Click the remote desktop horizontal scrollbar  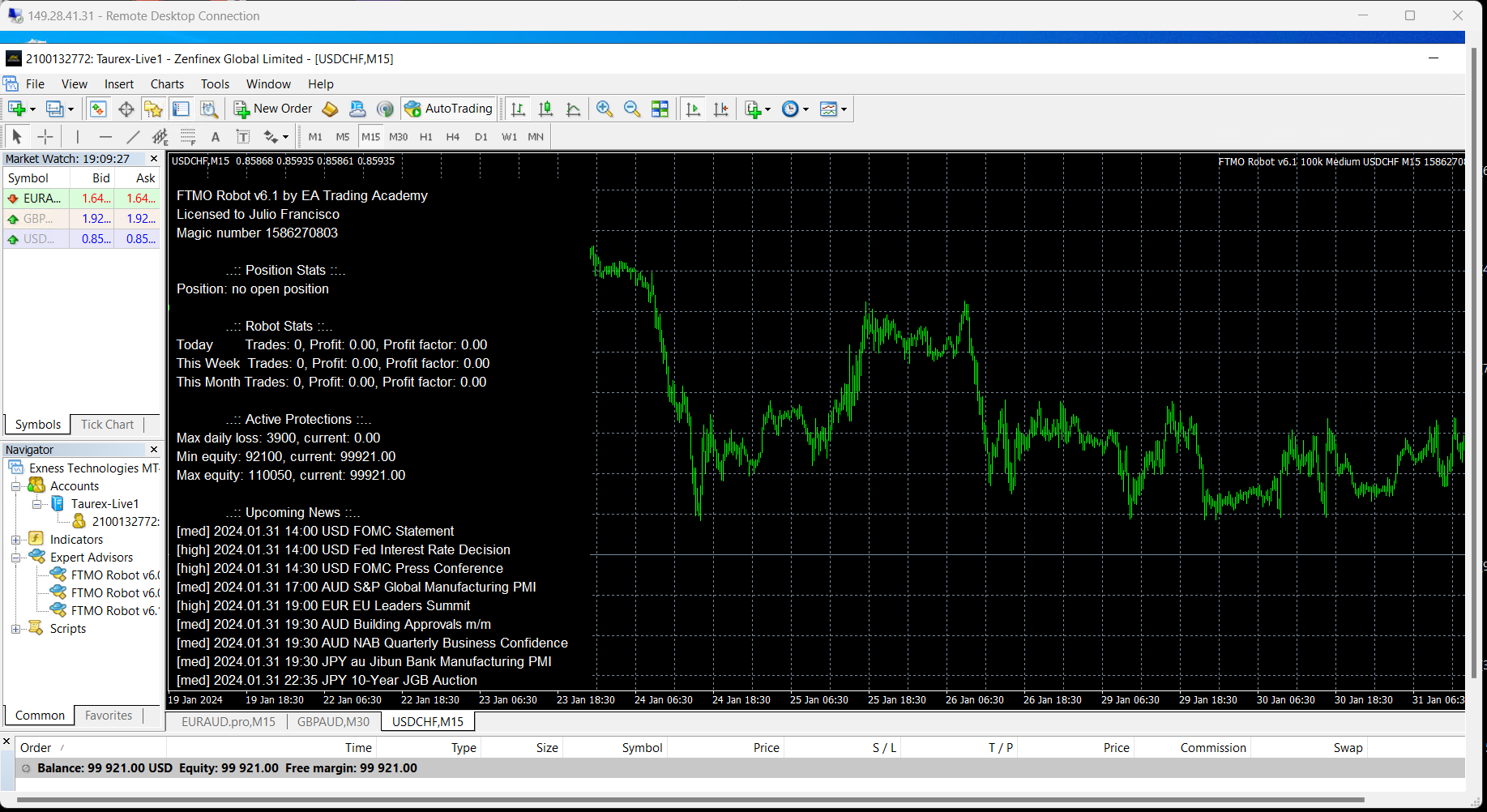pos(690,800)
